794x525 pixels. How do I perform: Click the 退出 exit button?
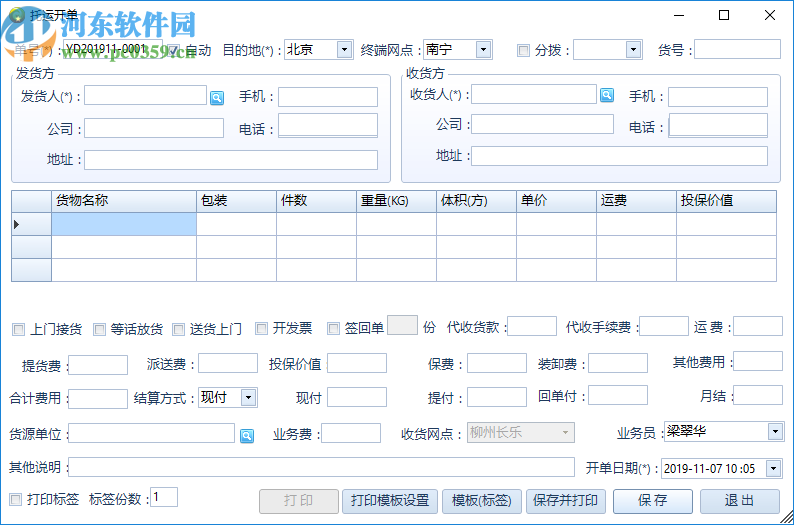click(740, 501)
